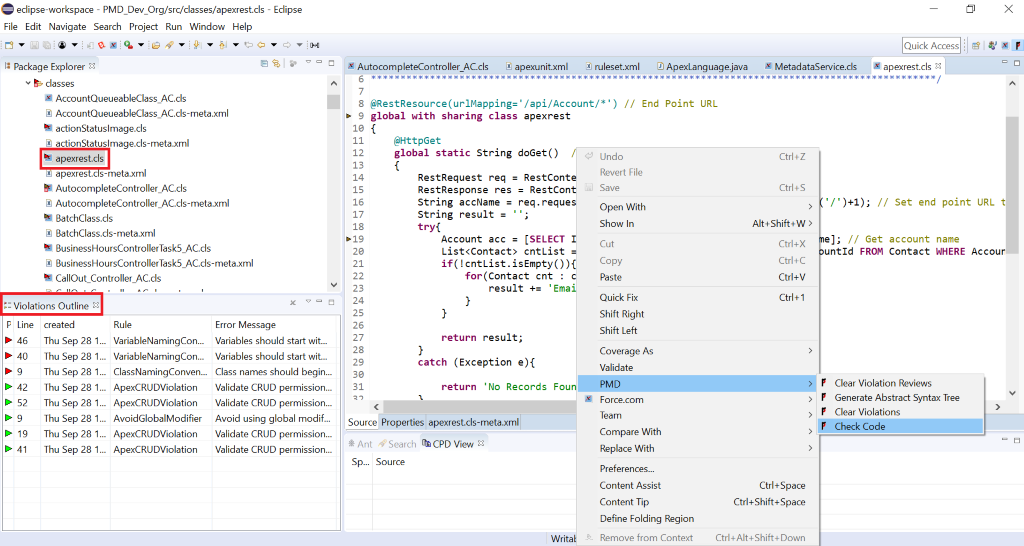
Task: Click inside the Quick Access field
Action: coord(931,45)
